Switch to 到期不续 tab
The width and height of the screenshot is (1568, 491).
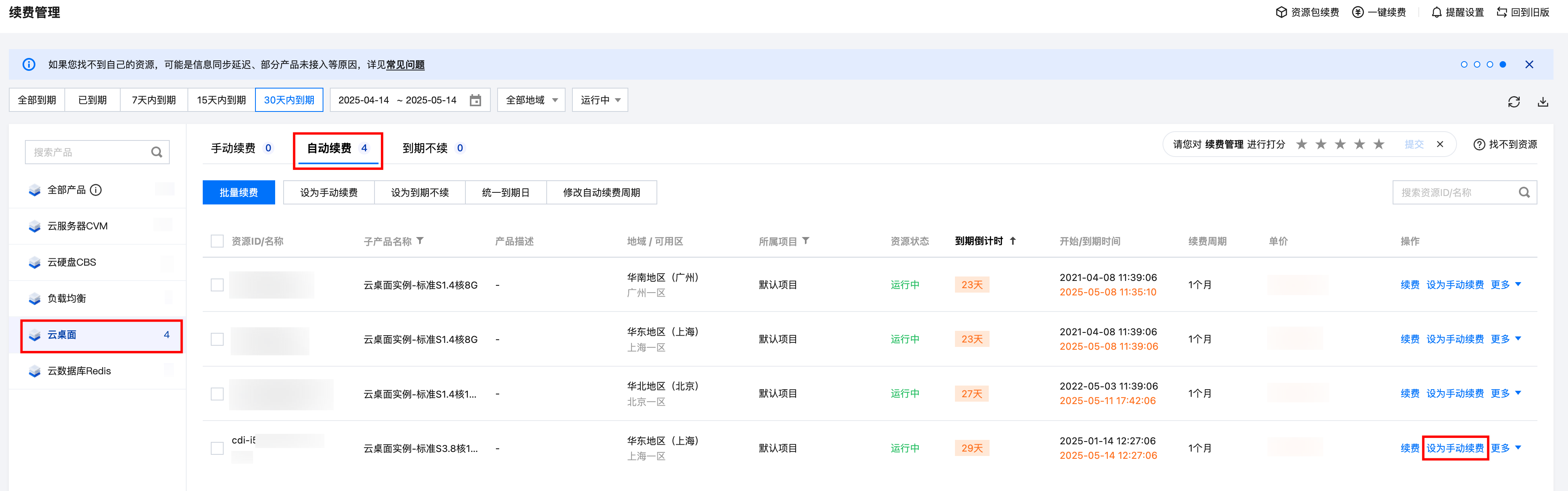(x=433, y=148)
